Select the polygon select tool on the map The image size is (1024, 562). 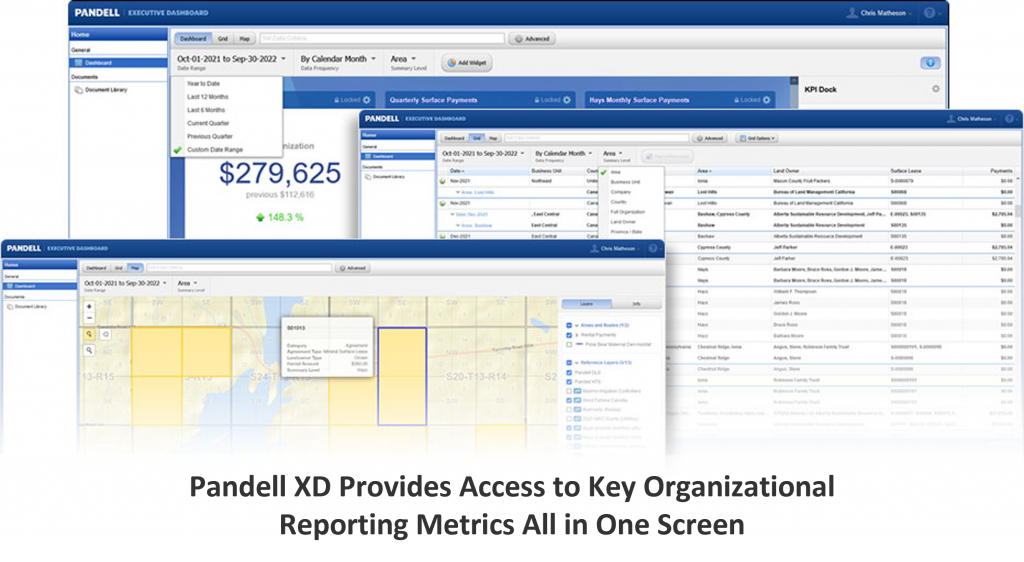pyautogui.click(x=105, y=334)
